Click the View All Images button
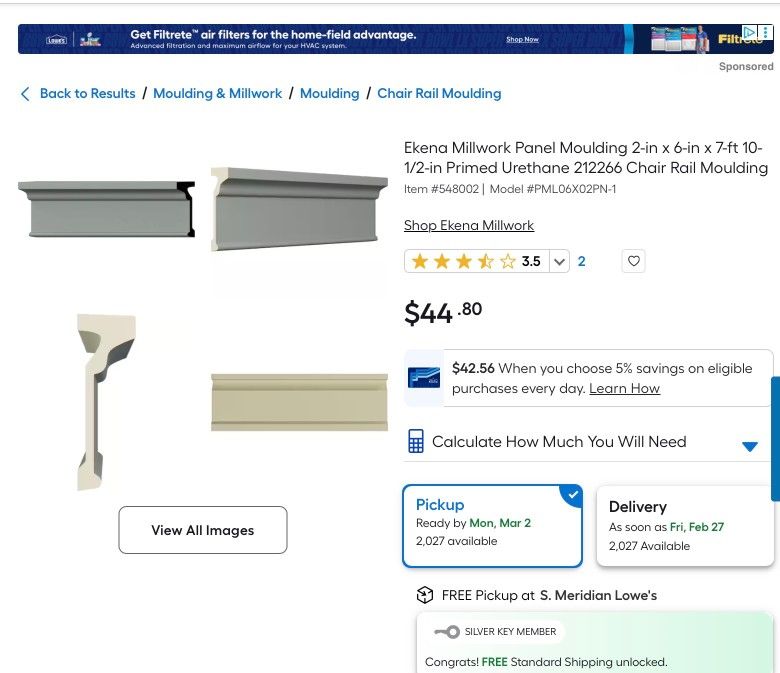 point(203,530)
